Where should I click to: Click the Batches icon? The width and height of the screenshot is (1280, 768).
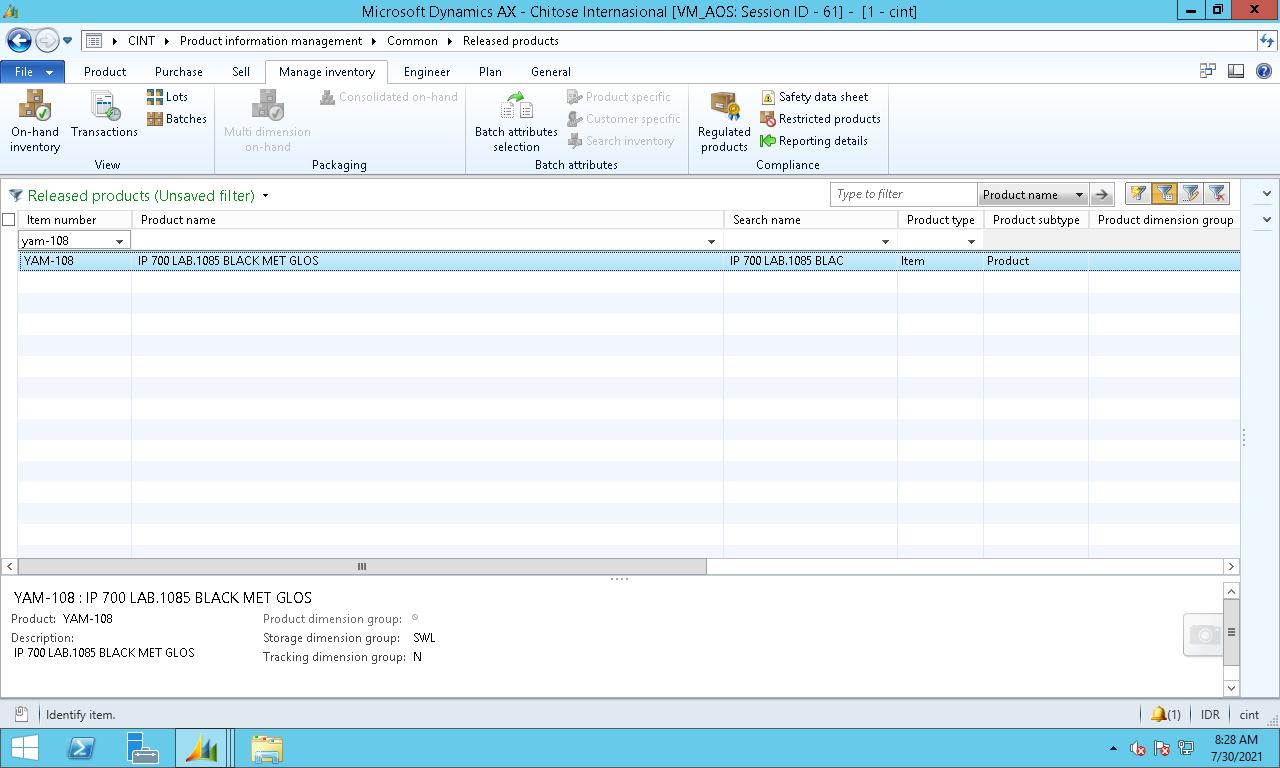(155, 119)
